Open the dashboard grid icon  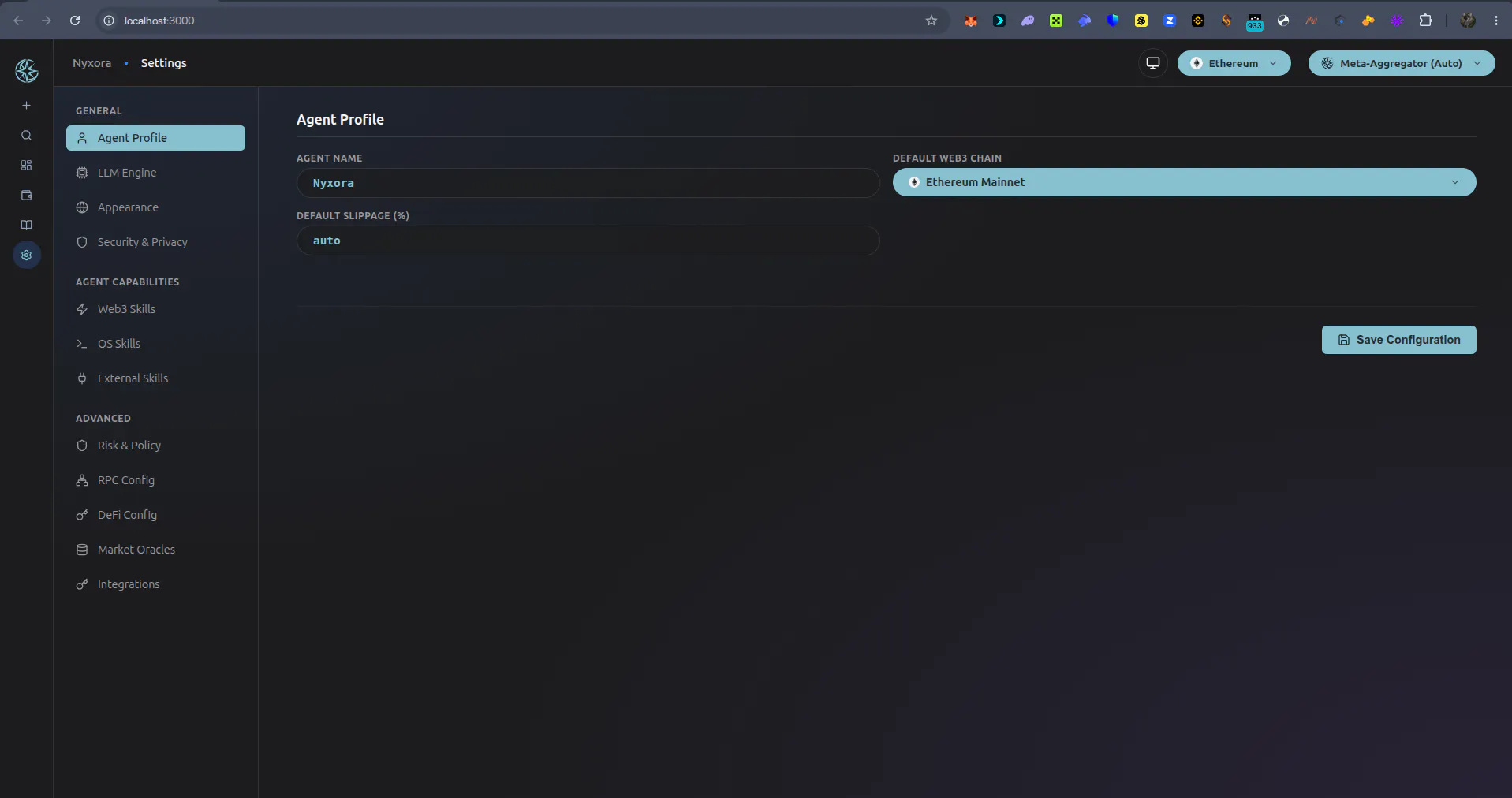26,166
